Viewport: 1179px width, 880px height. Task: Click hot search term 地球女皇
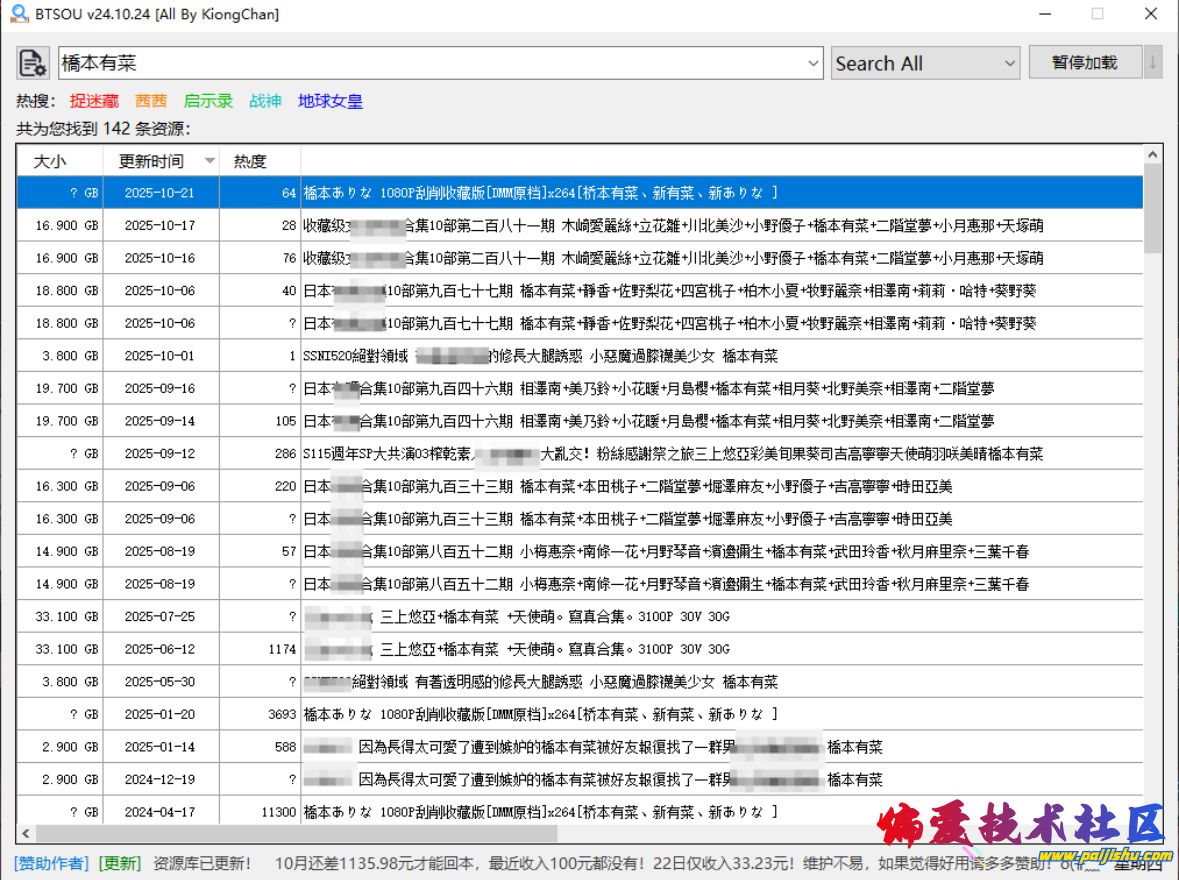pos(330,101)
